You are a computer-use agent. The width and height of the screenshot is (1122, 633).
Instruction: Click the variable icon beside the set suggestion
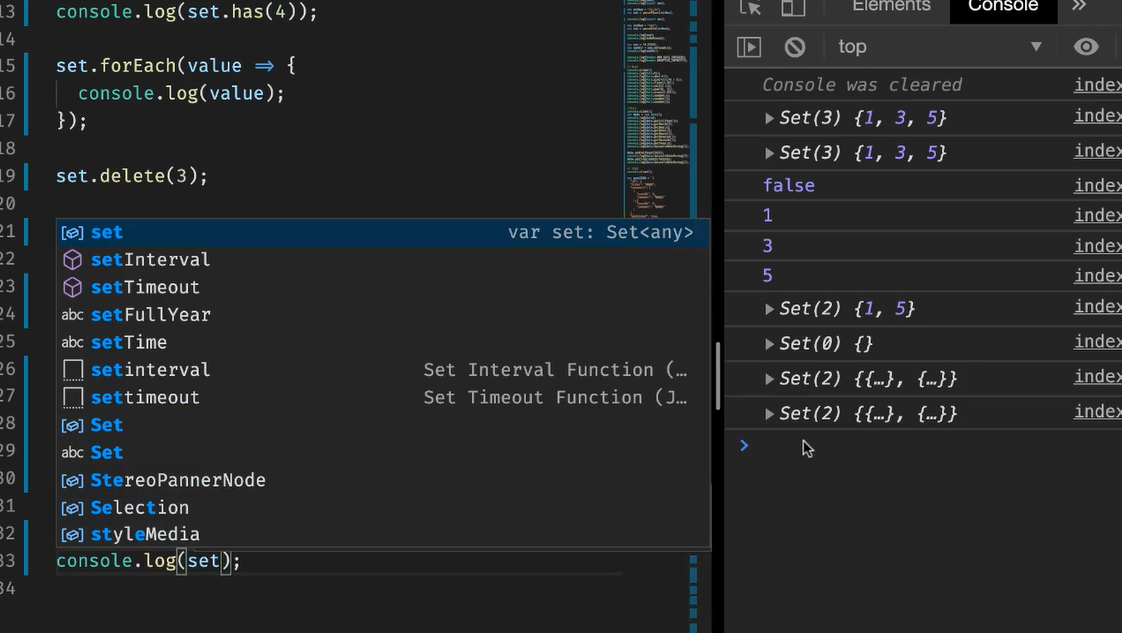(71, 231)
